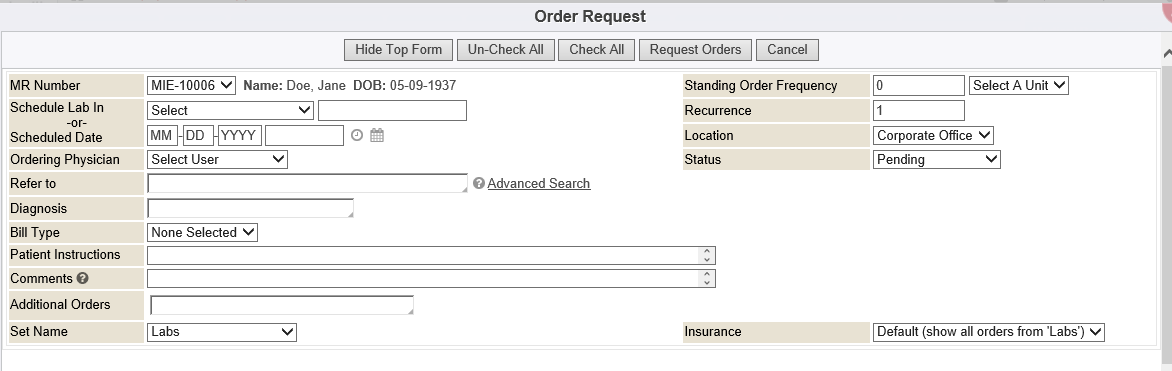The width and height of the screenshot is (1172, 371).
Task: Click the clock icon beside scheduled time
Action: (x=357, y=135)
